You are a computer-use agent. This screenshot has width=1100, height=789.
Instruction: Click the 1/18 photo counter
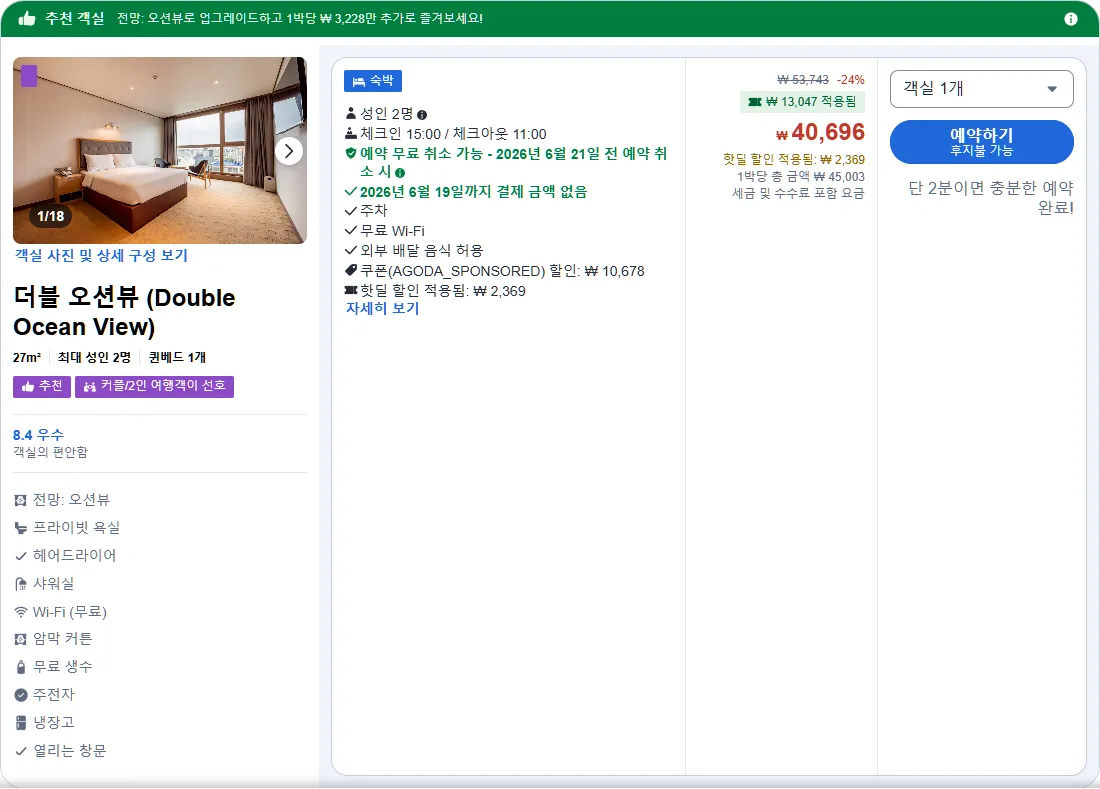(51, 216)
